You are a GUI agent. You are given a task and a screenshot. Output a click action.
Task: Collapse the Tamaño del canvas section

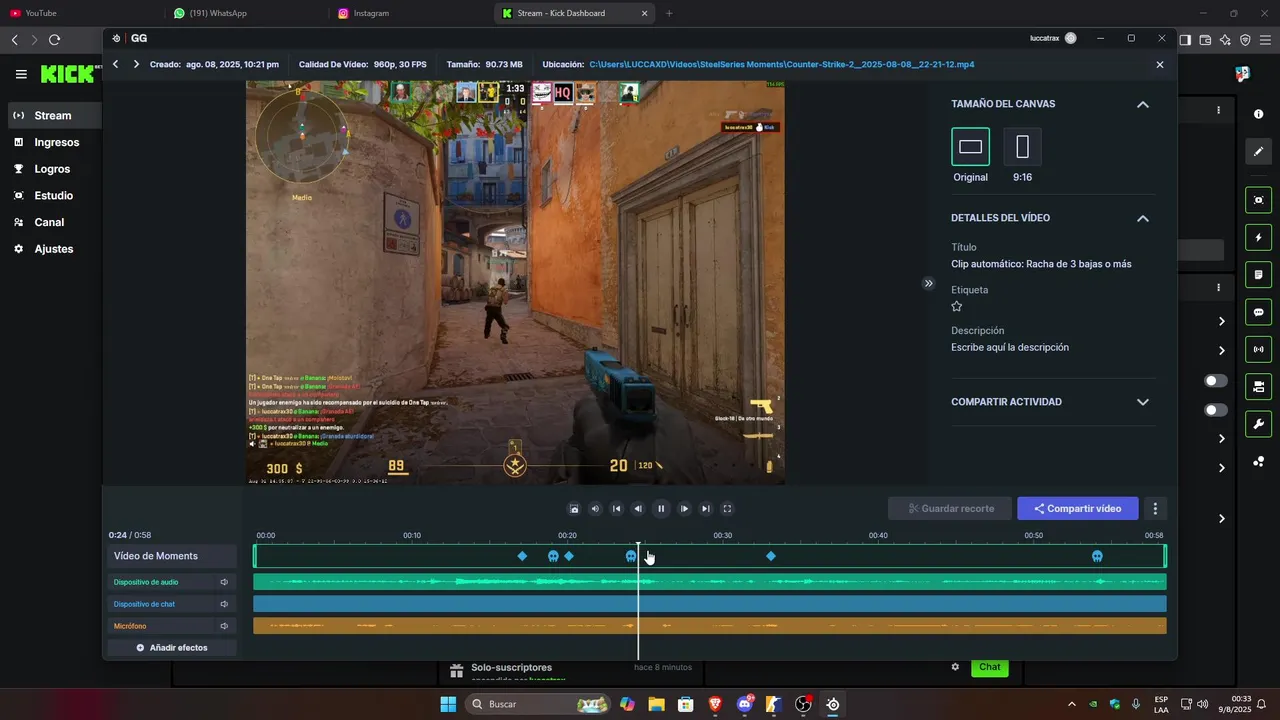[1142, 104]
